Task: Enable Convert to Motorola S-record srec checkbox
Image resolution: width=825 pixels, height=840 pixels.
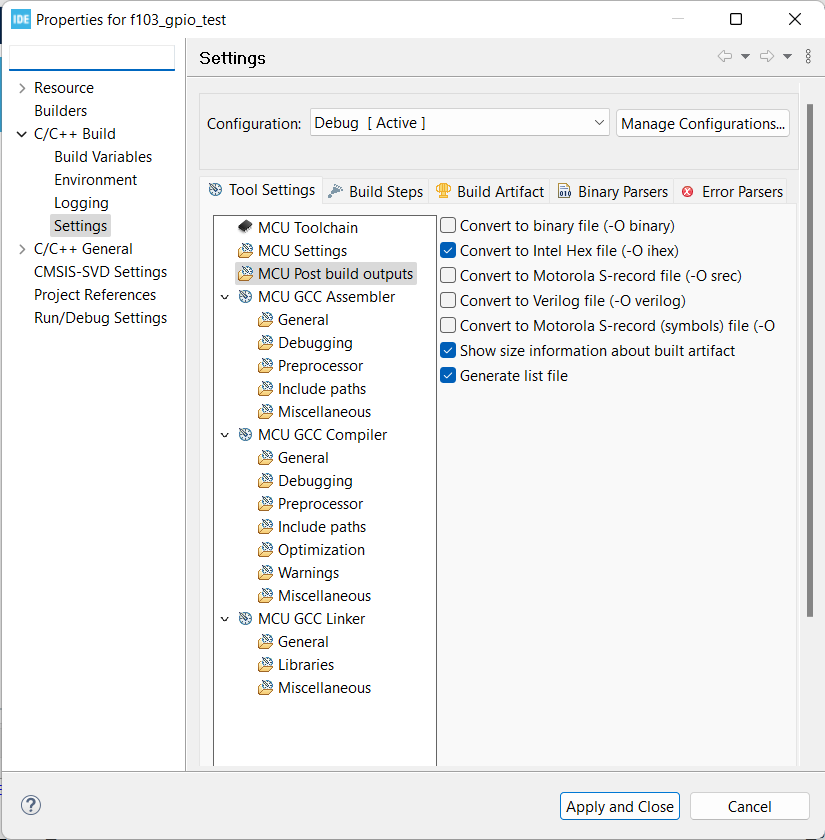Action: point(448,275)
